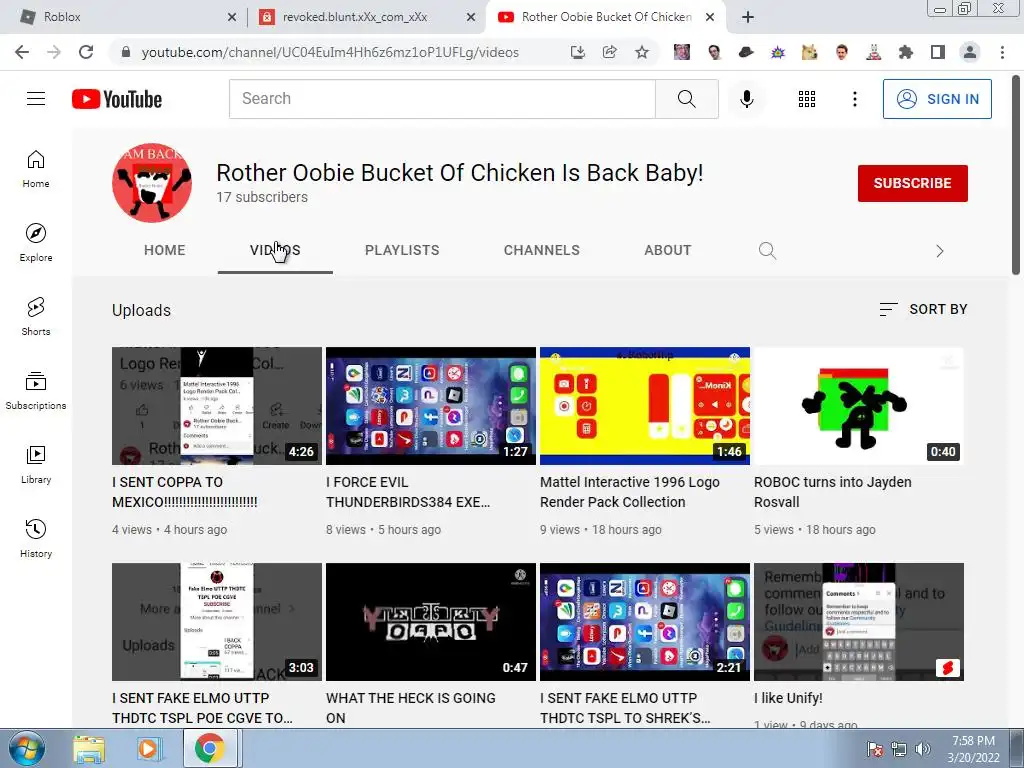This screenshot has width=1024, height=768.
Task: Open the settings three-dot menu beside Sign In
Action: (x=854, y=99)
